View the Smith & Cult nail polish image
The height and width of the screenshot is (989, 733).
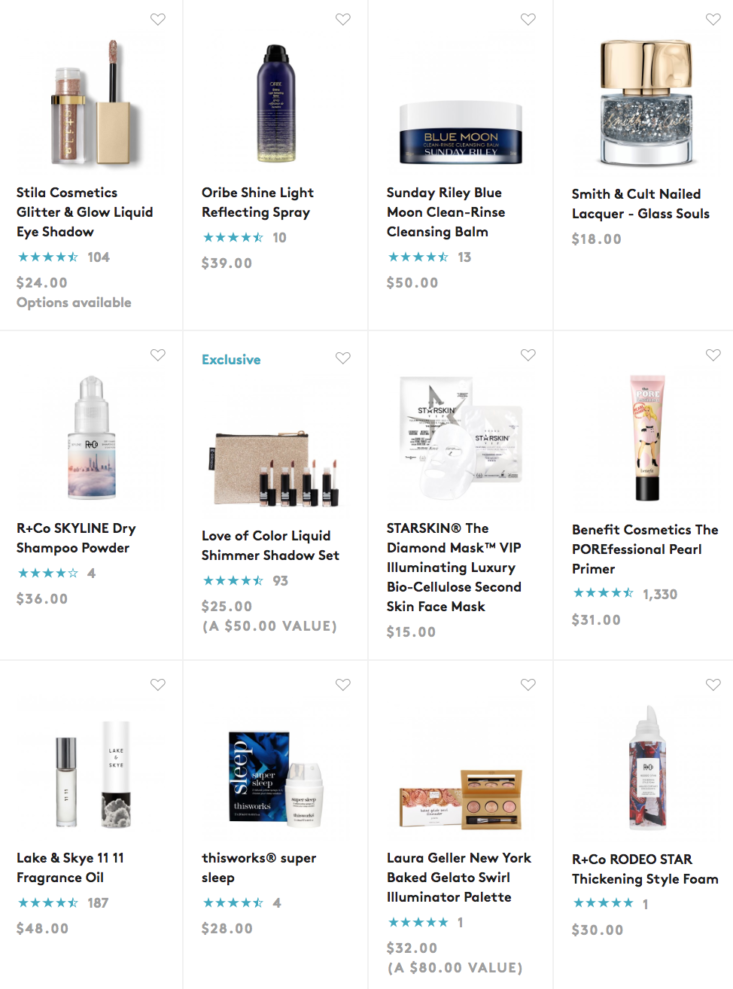point(646,102)
